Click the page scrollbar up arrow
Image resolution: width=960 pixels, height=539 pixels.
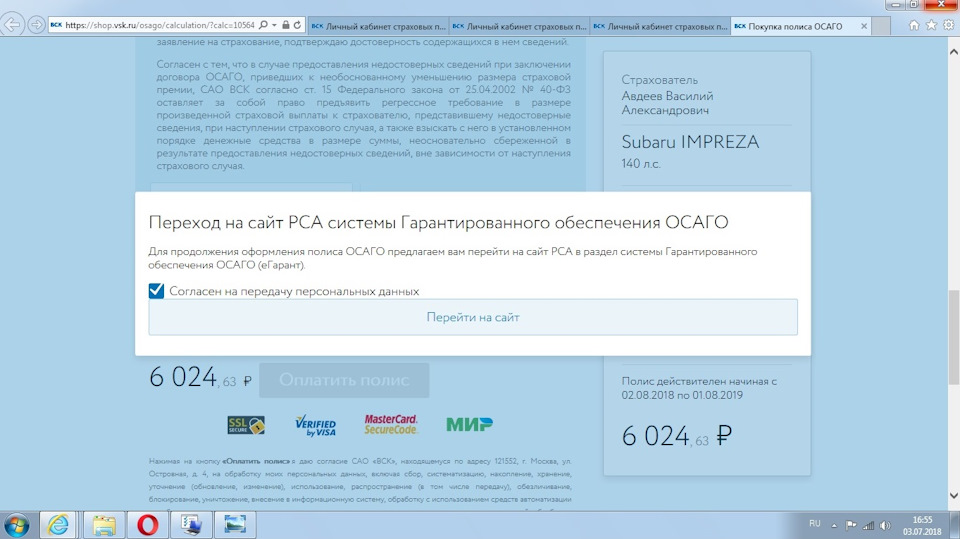(x=953, y=52)
